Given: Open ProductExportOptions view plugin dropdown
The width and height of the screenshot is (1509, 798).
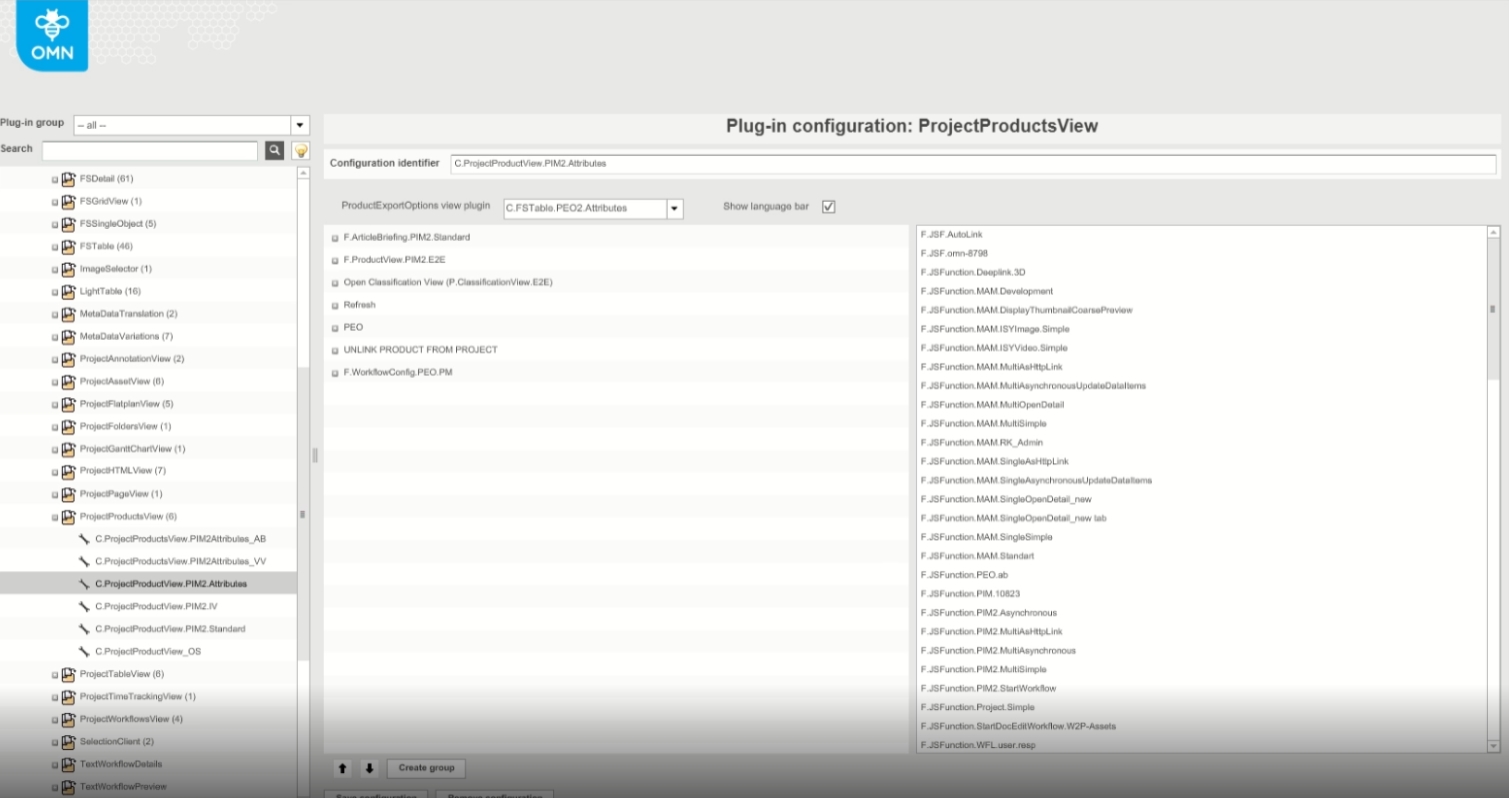Looking at the screenshot, I should (x=675, y=209).
